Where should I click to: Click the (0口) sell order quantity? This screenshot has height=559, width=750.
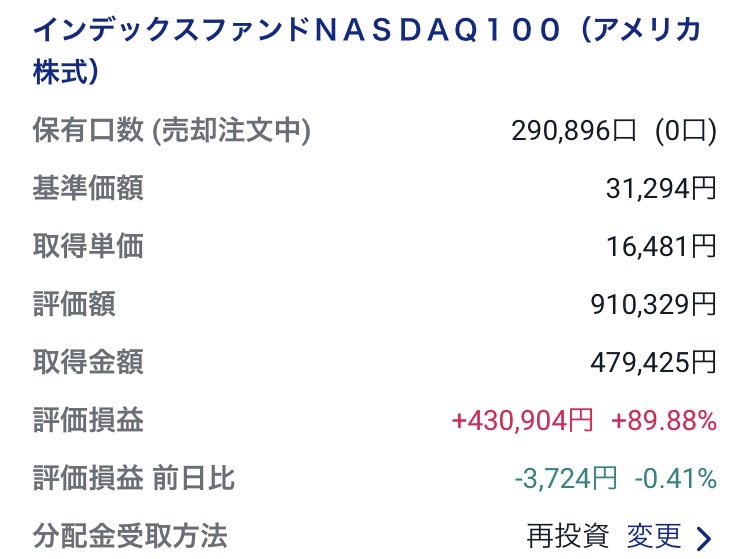pos(686,131)
